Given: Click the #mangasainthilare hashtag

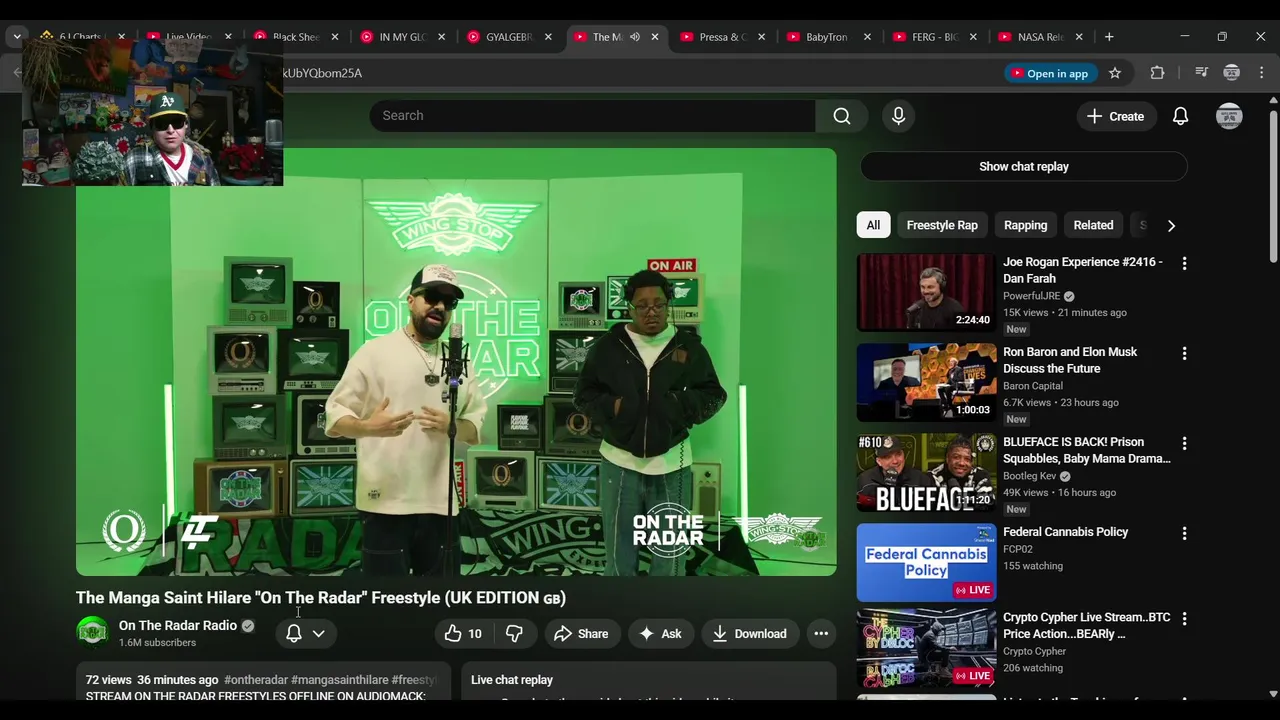Looking at the screenshot, I should pos(339,680).
